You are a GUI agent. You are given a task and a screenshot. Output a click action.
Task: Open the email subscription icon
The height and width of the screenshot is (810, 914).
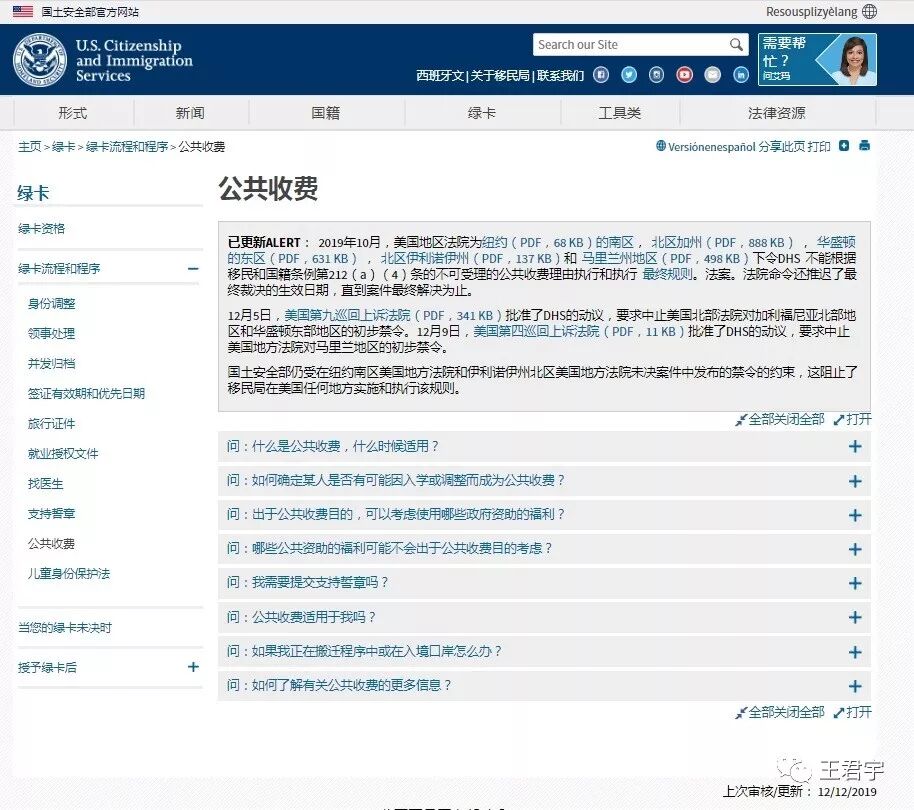[712, 75]
